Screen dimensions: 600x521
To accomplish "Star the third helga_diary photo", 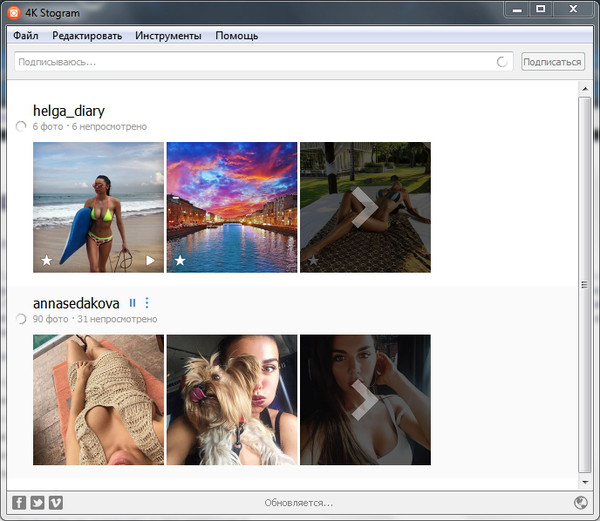I will (313, 261).
